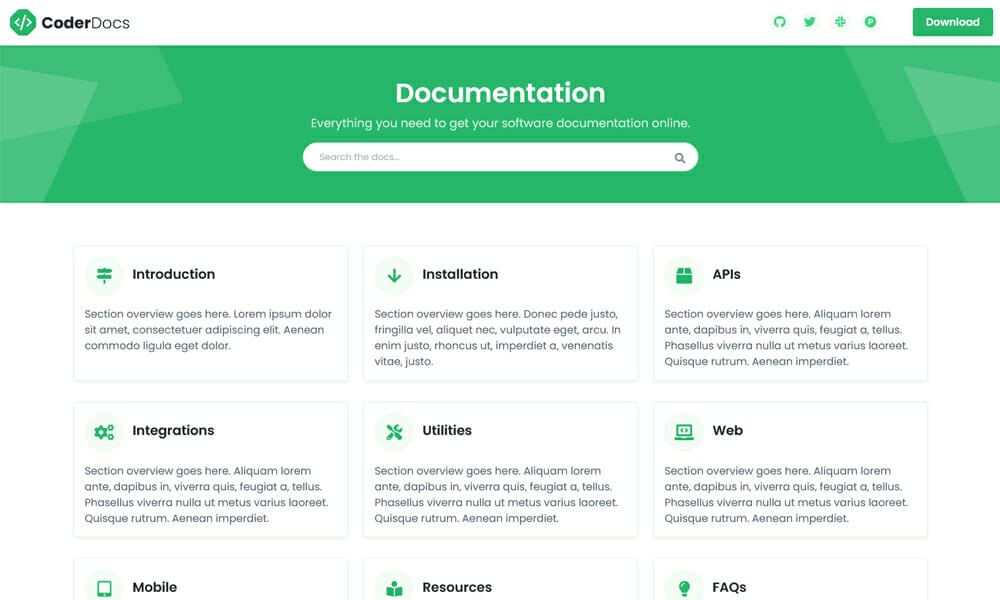Open the Introduction section heading
Viewport: 1000px width, 600px height.
click(174, 274)
